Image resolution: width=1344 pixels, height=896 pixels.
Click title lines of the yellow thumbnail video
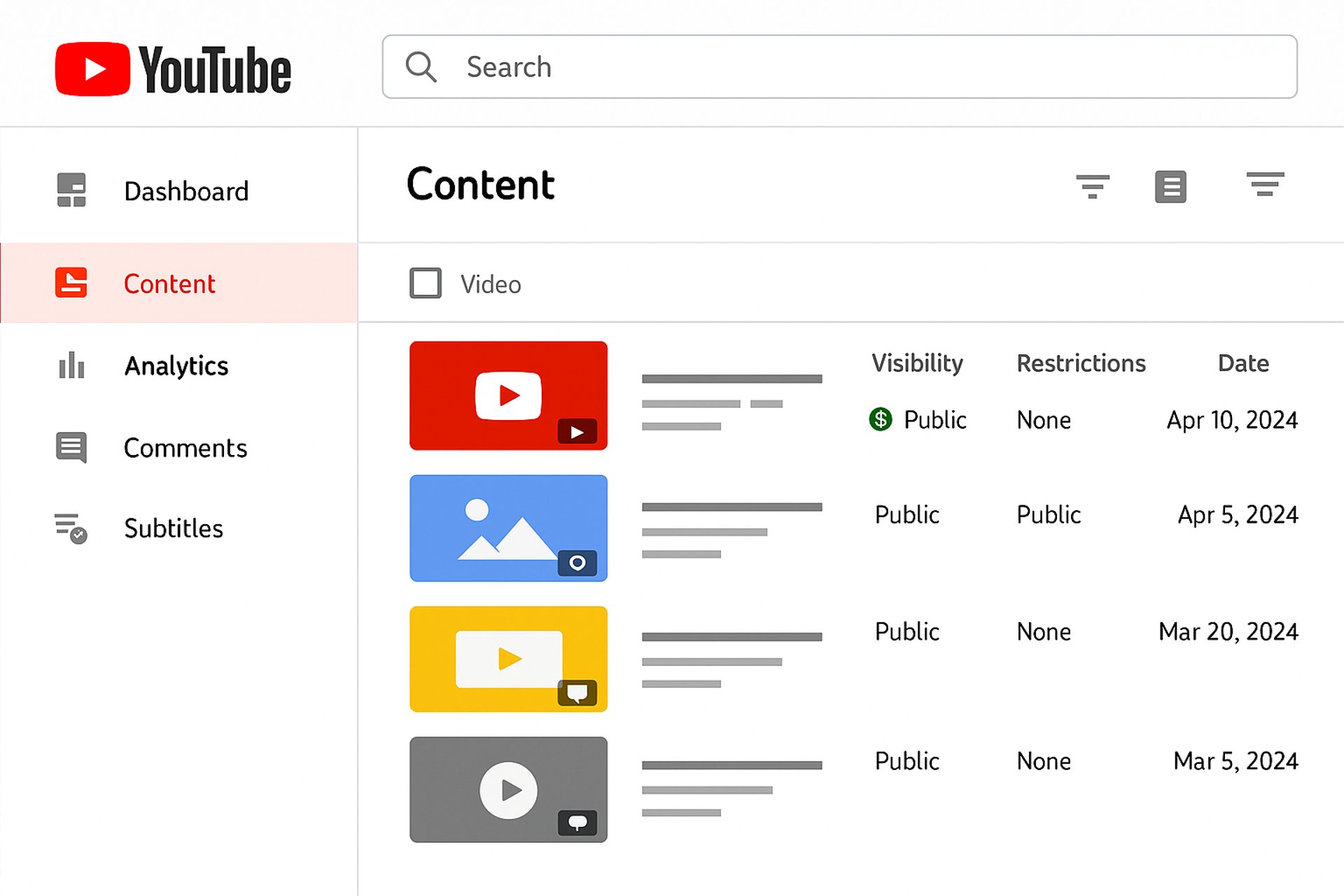731,660
